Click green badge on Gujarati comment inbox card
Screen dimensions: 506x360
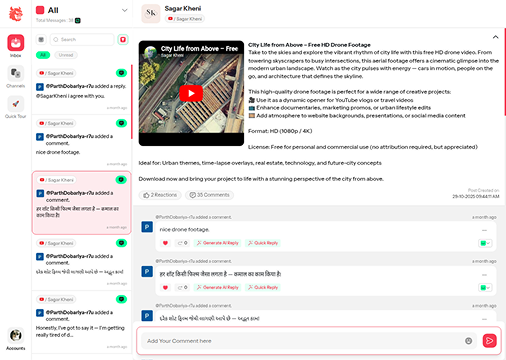coord(121,243)
